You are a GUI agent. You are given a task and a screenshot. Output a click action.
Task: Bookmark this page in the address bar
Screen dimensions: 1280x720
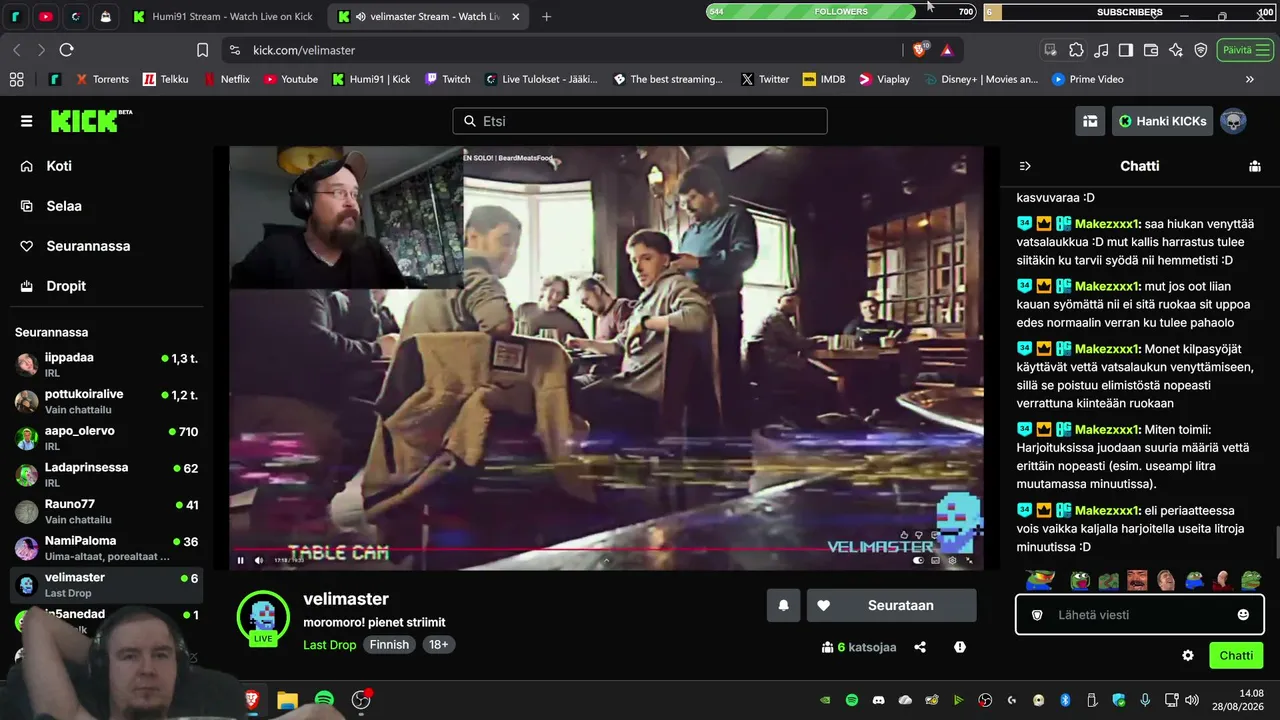click(x=202, y=50)
